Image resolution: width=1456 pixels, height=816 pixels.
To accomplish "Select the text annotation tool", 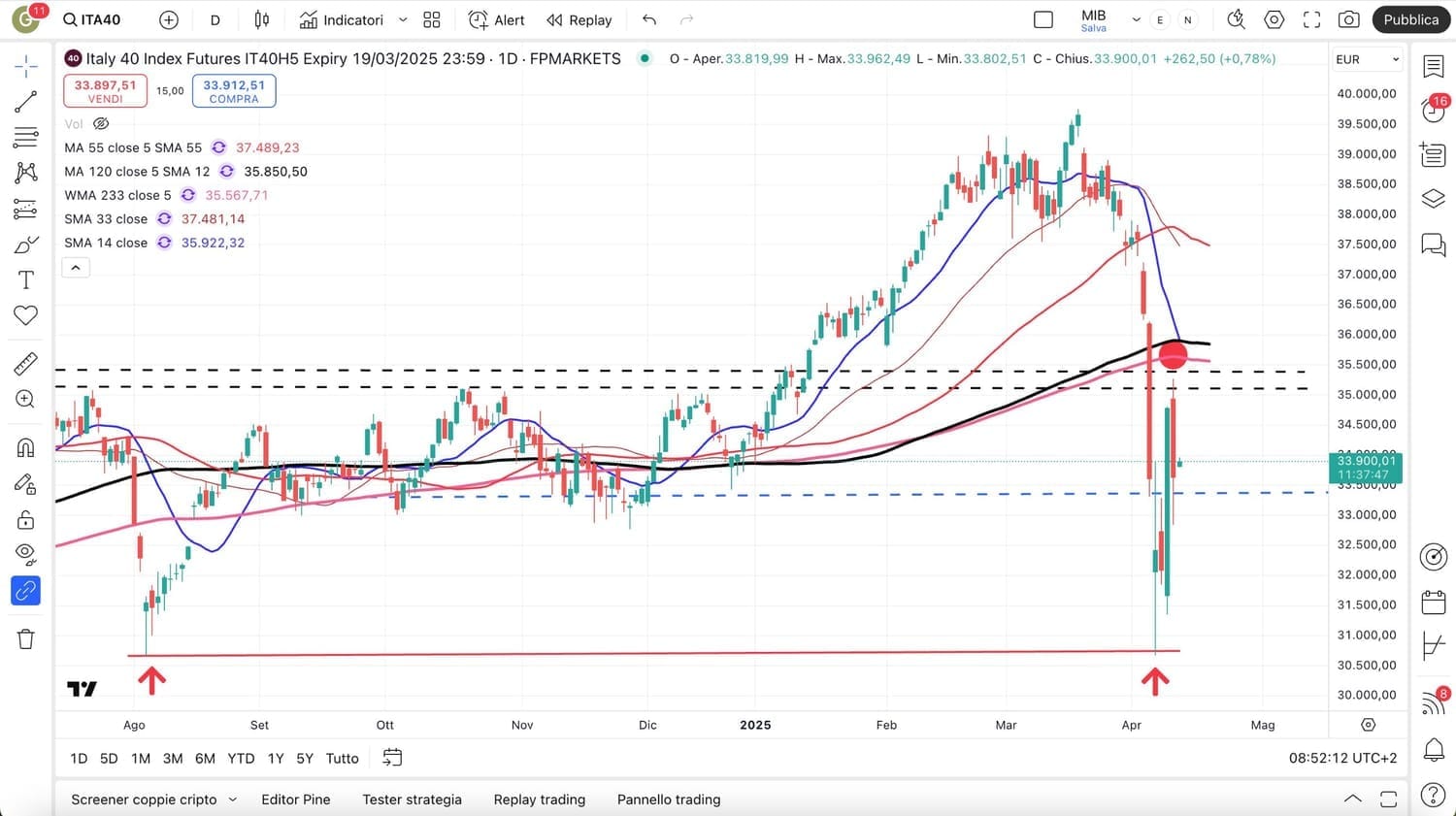I will pos(25,280).
